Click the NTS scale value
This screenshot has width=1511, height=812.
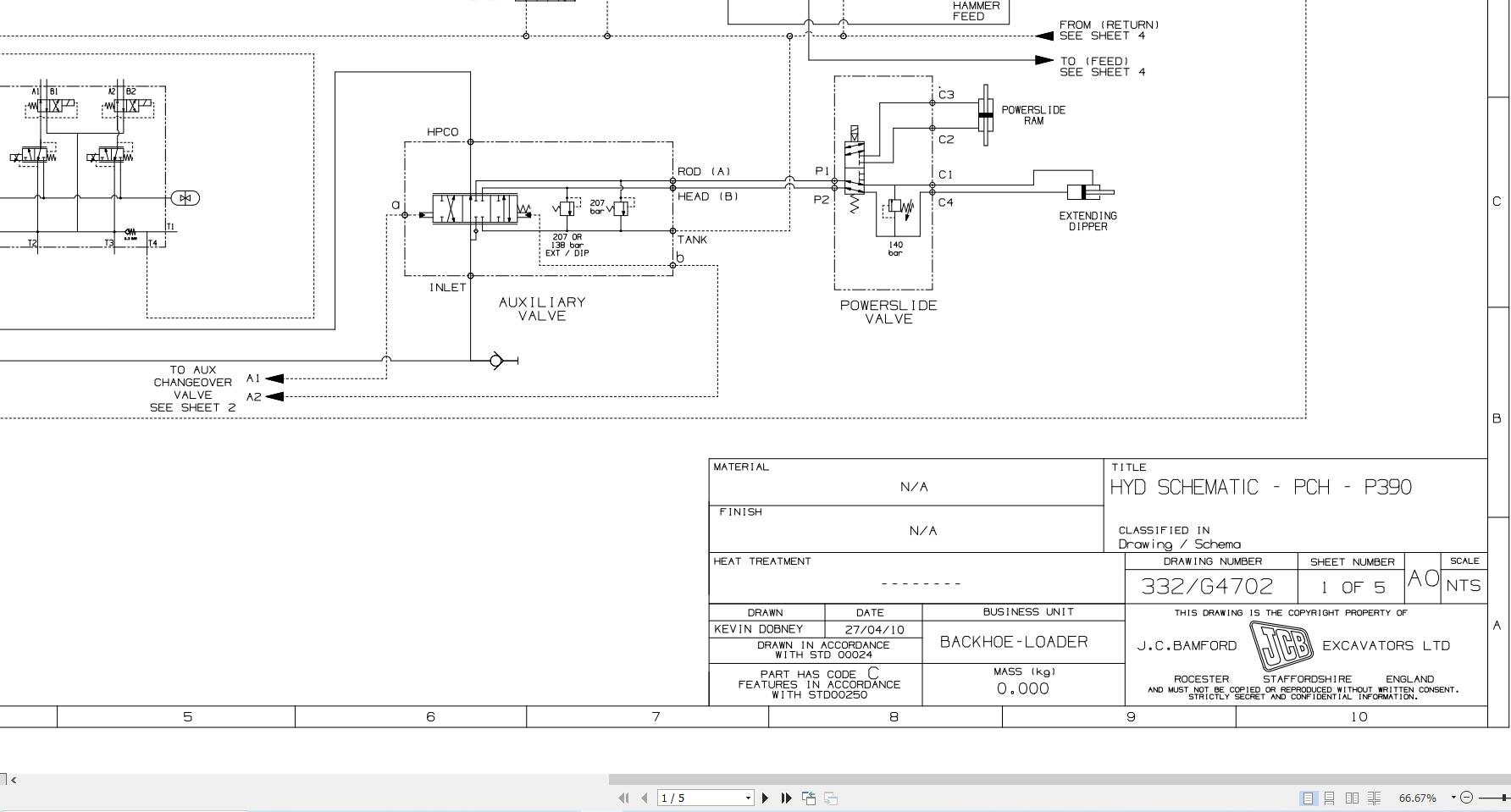1464,586
